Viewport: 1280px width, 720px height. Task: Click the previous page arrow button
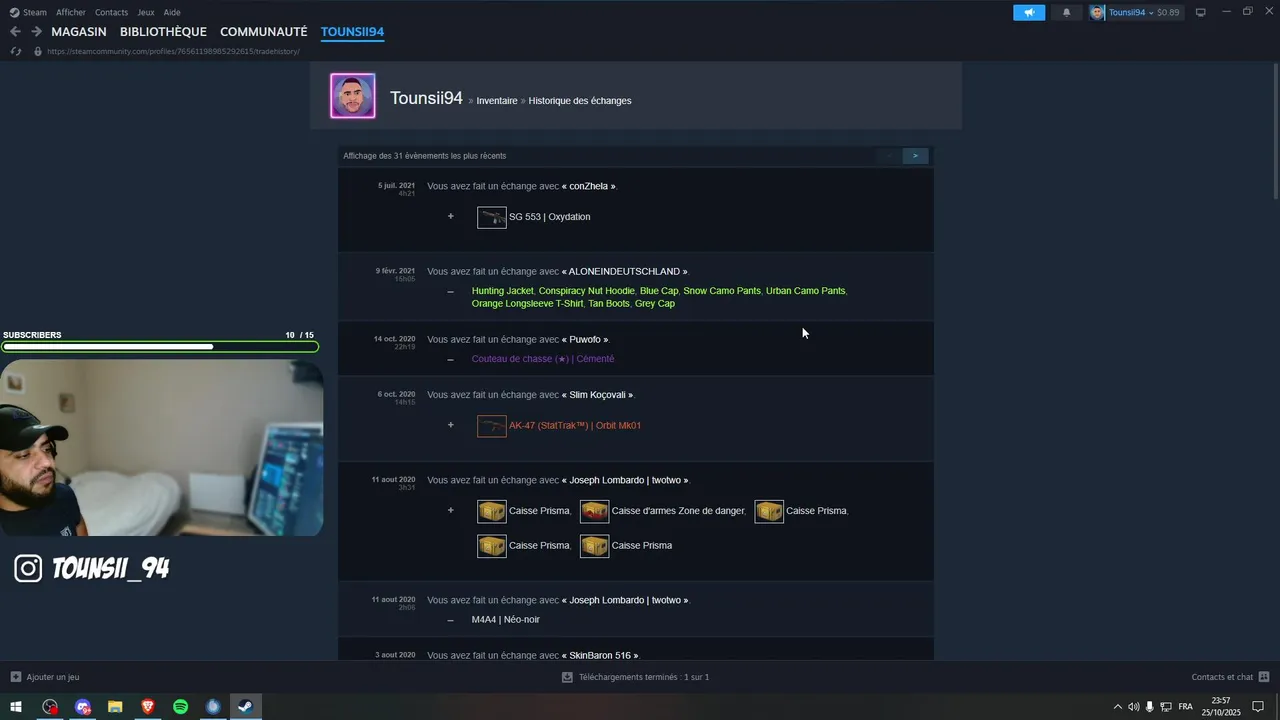889,156
